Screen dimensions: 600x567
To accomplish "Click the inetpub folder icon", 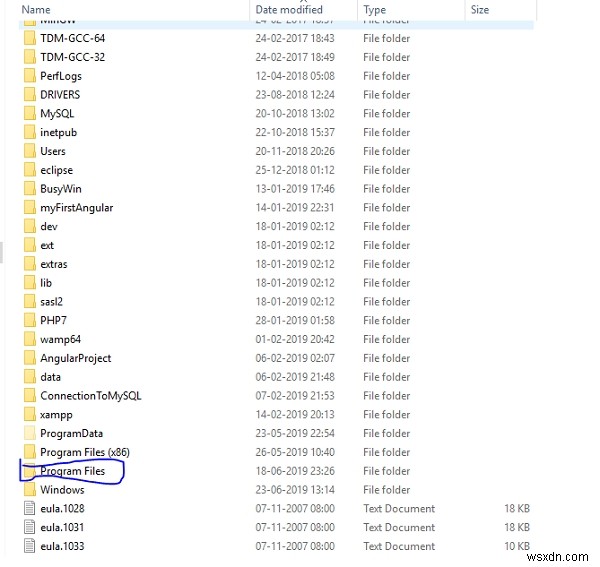I will point(29,132).
